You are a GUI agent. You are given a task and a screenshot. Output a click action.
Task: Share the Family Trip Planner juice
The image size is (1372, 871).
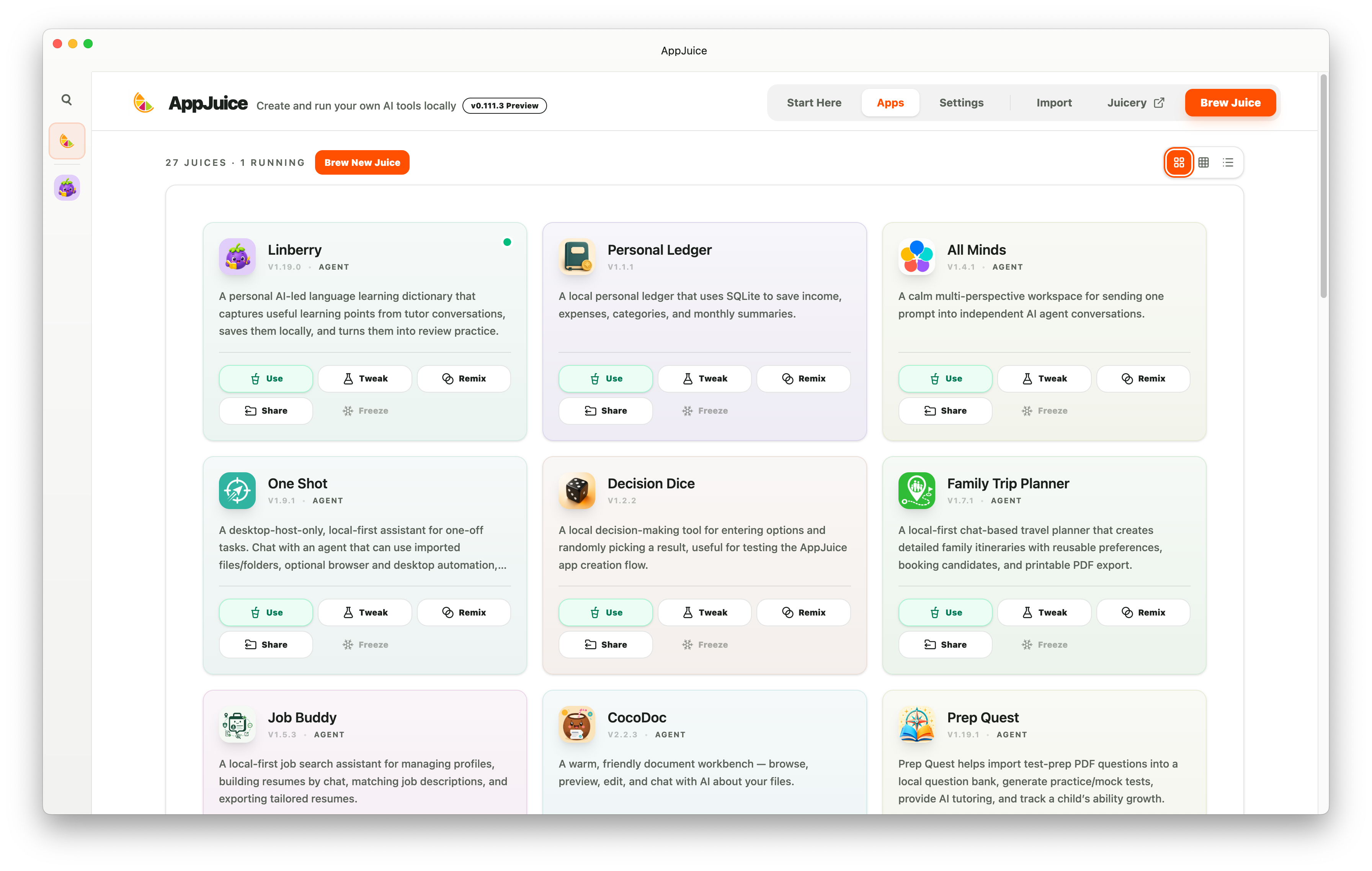coord(945,645)
